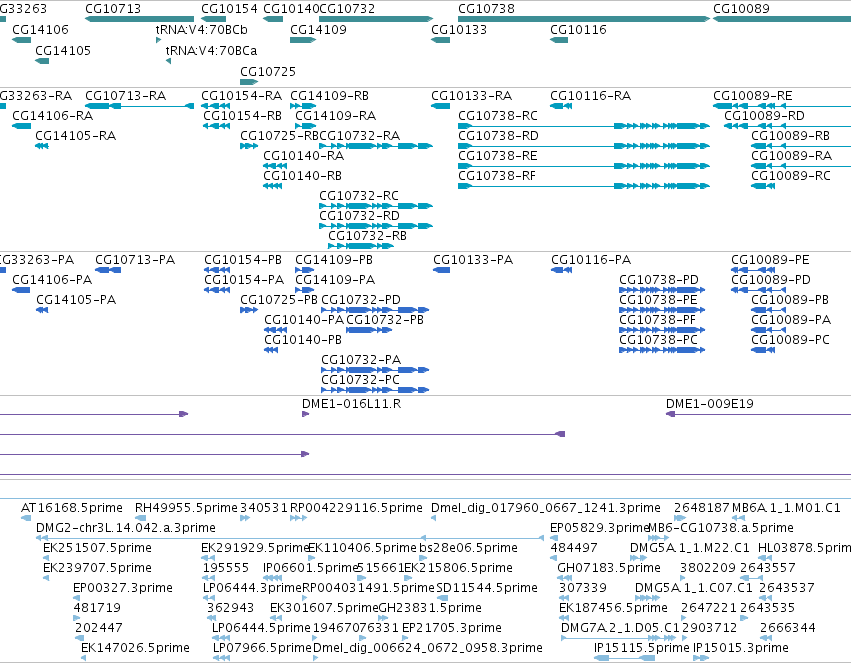Screen dimensions: 851x663
Task: Click the LP07966.5prime label
Action: pos(262,648)
